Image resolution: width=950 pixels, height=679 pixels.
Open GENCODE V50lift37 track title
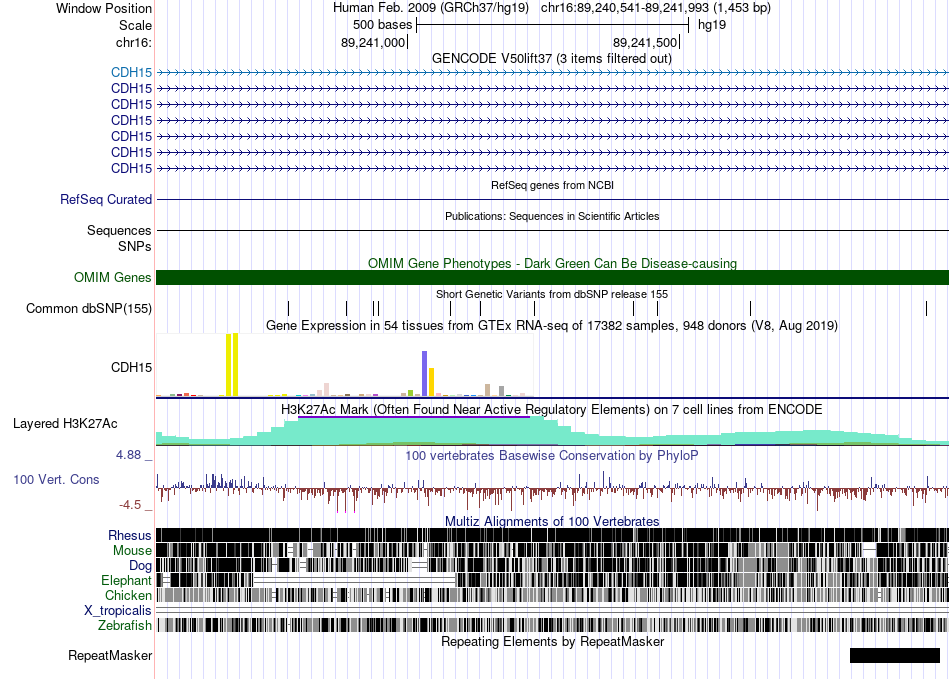[552, 59]
